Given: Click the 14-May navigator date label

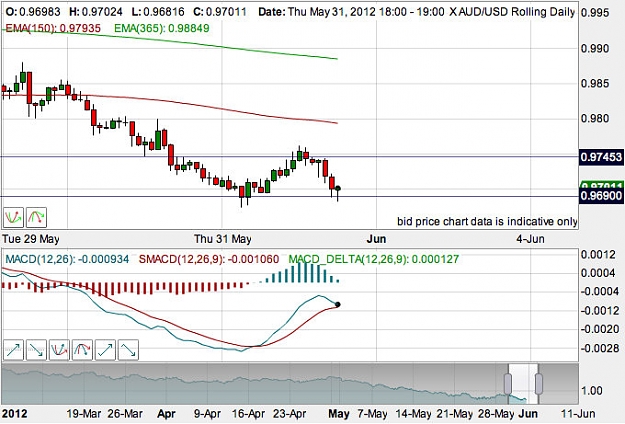Looking at the screenshot, I should pos(413,414).
